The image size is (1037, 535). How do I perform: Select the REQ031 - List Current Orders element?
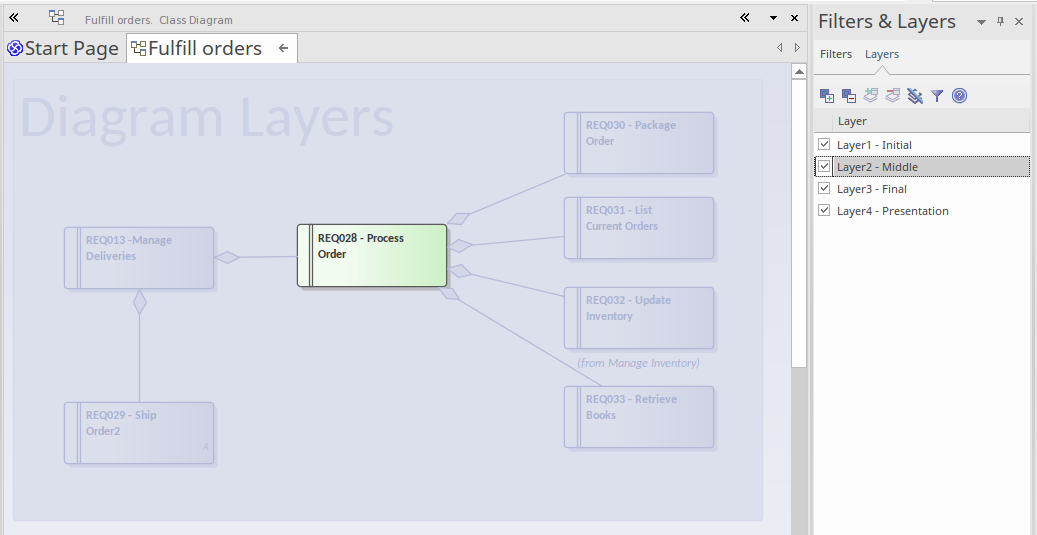(639, 227)
